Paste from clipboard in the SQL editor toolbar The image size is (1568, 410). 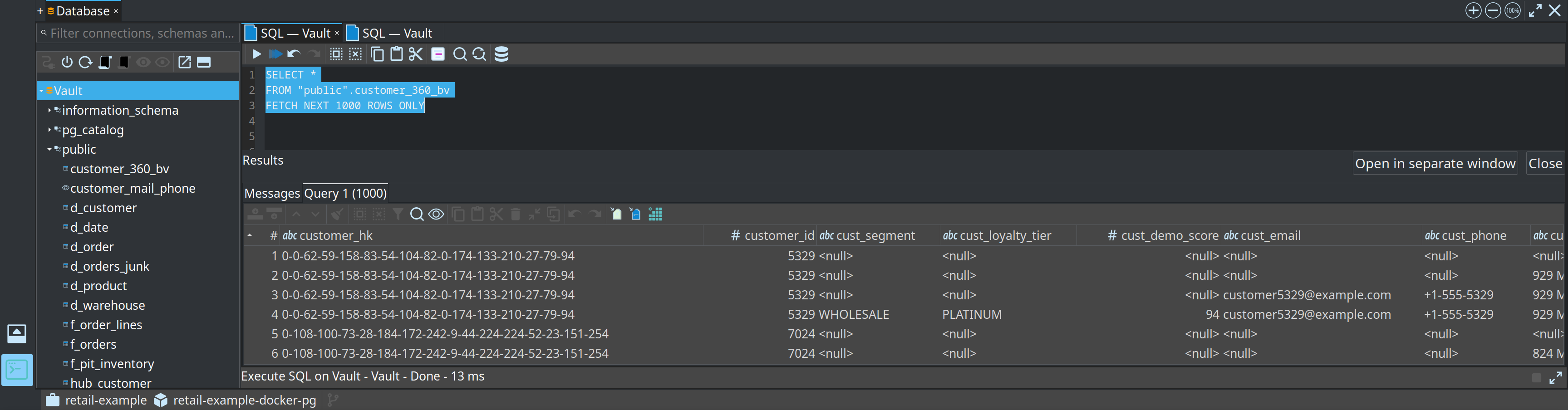[396, 54]
